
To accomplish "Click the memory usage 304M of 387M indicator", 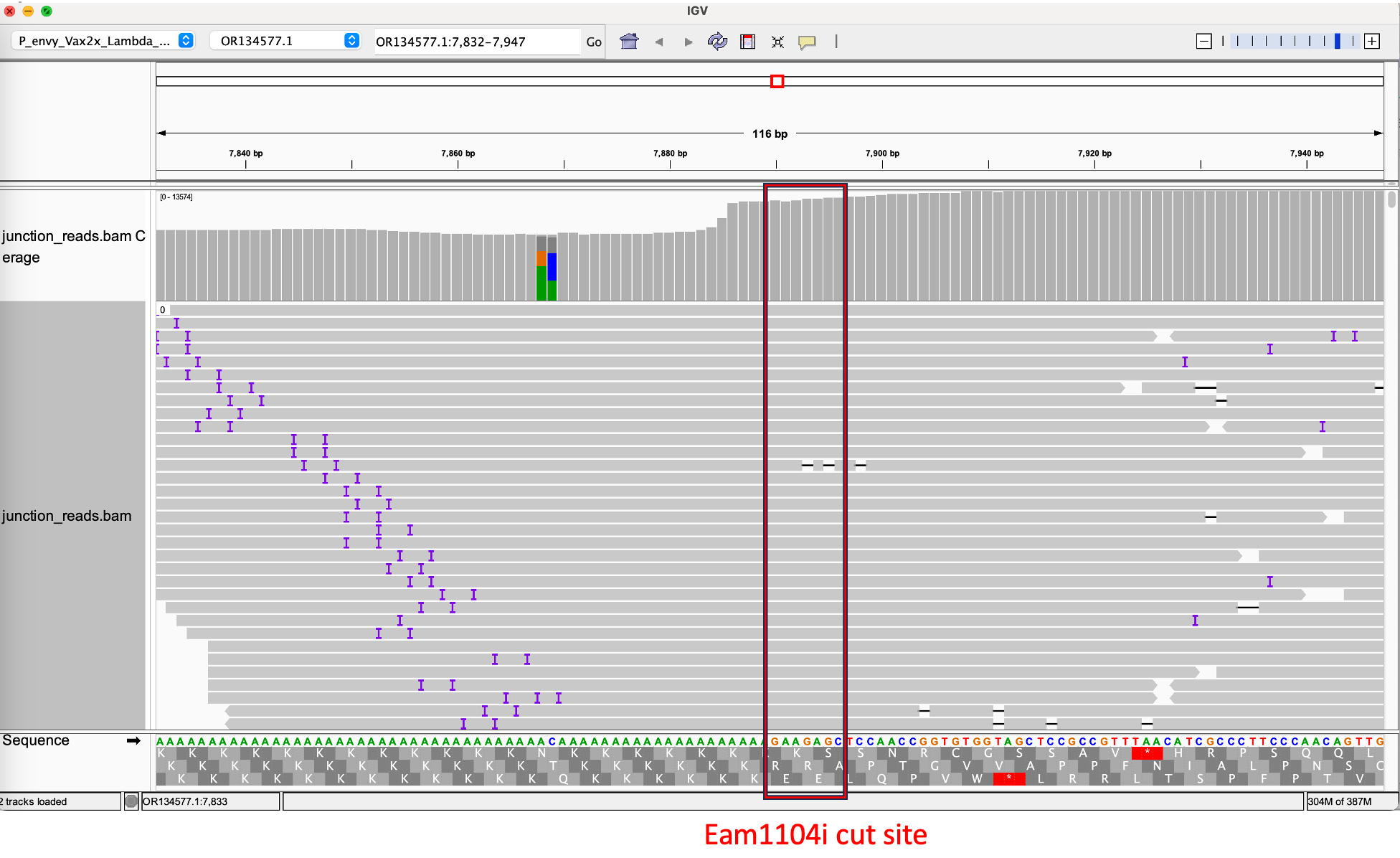I will [x=1340, y=801].
